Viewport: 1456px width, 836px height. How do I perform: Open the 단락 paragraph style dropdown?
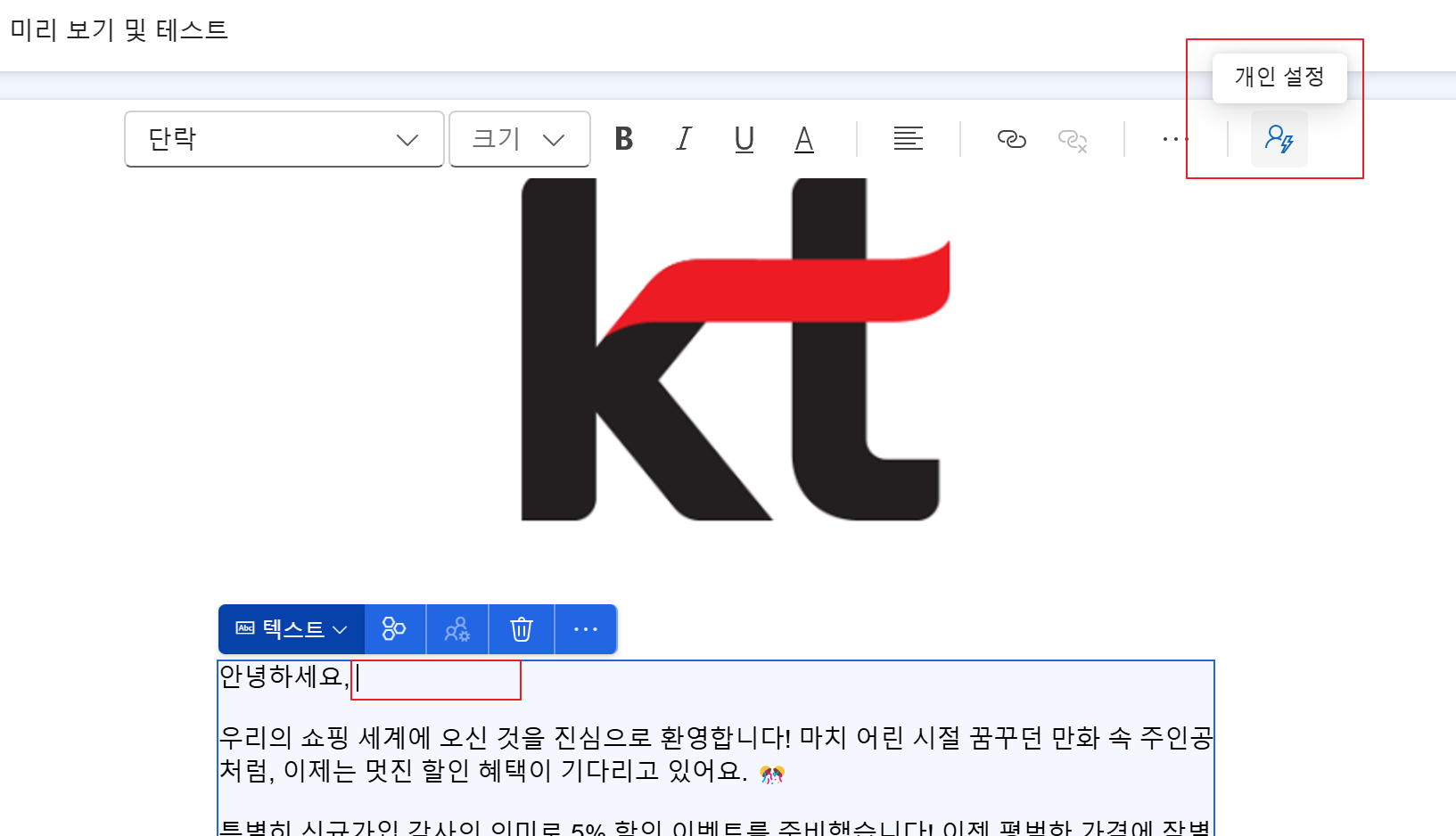pos(284,139)
